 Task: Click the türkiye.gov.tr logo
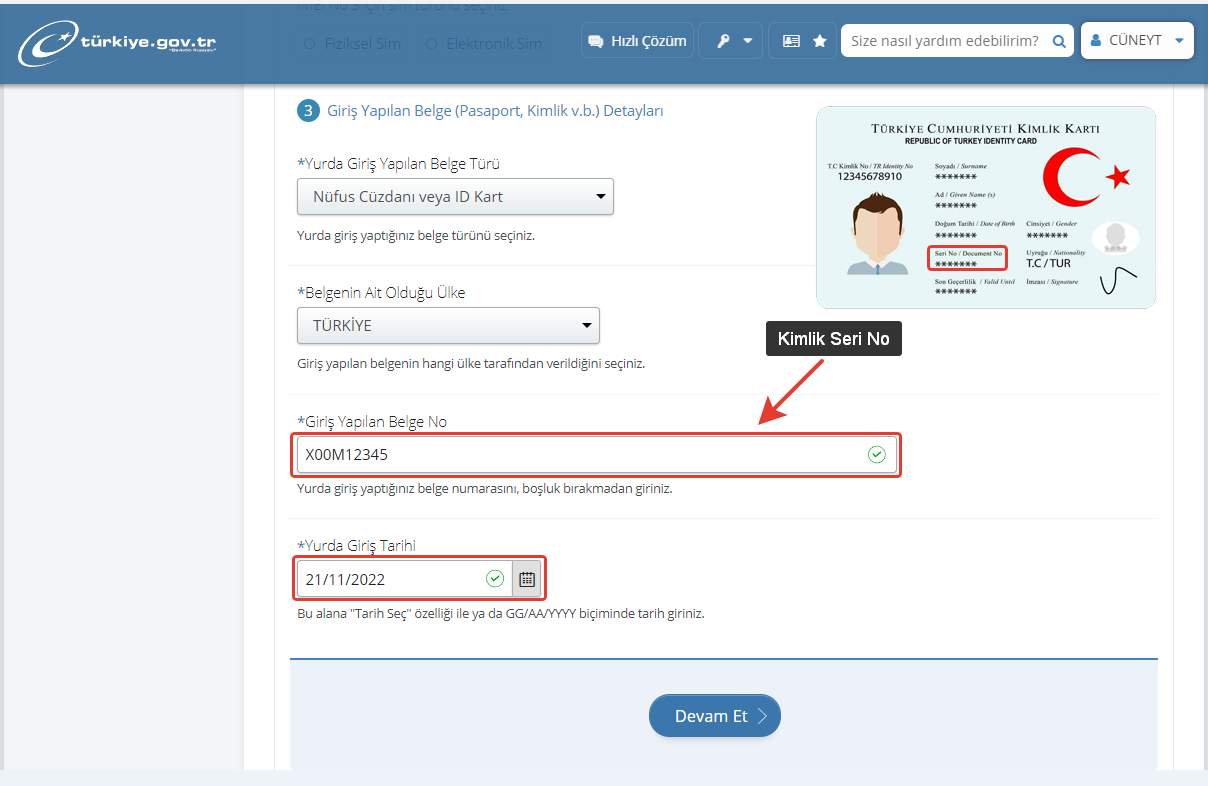coord(118,42)
